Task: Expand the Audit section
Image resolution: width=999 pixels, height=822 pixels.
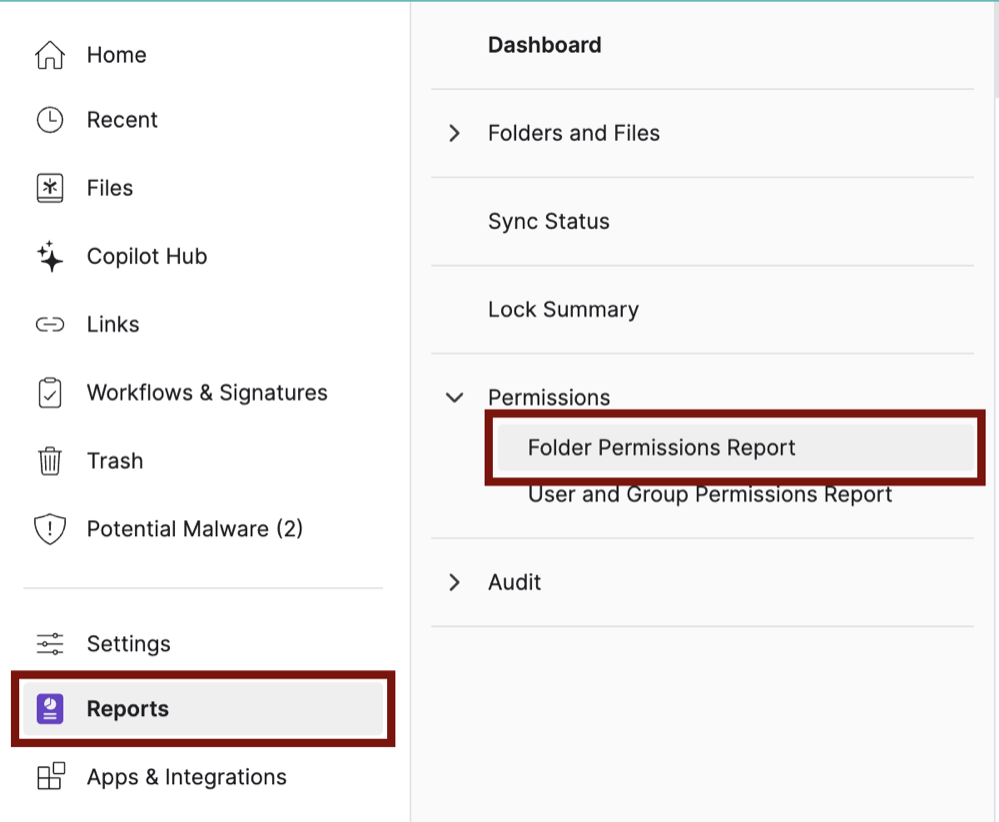Action: click(455, 581)
